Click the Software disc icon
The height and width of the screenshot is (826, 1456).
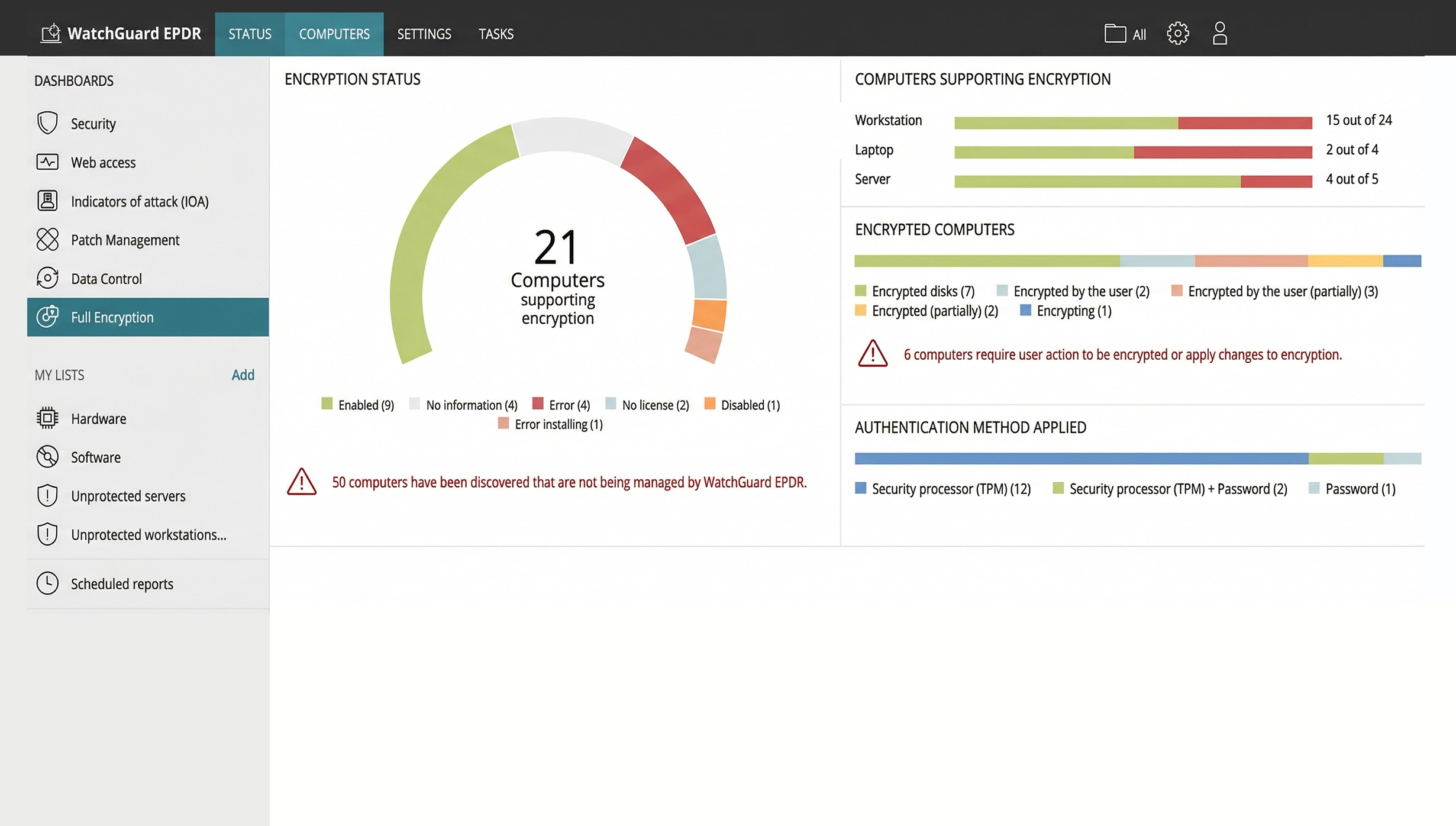[47, 457]
